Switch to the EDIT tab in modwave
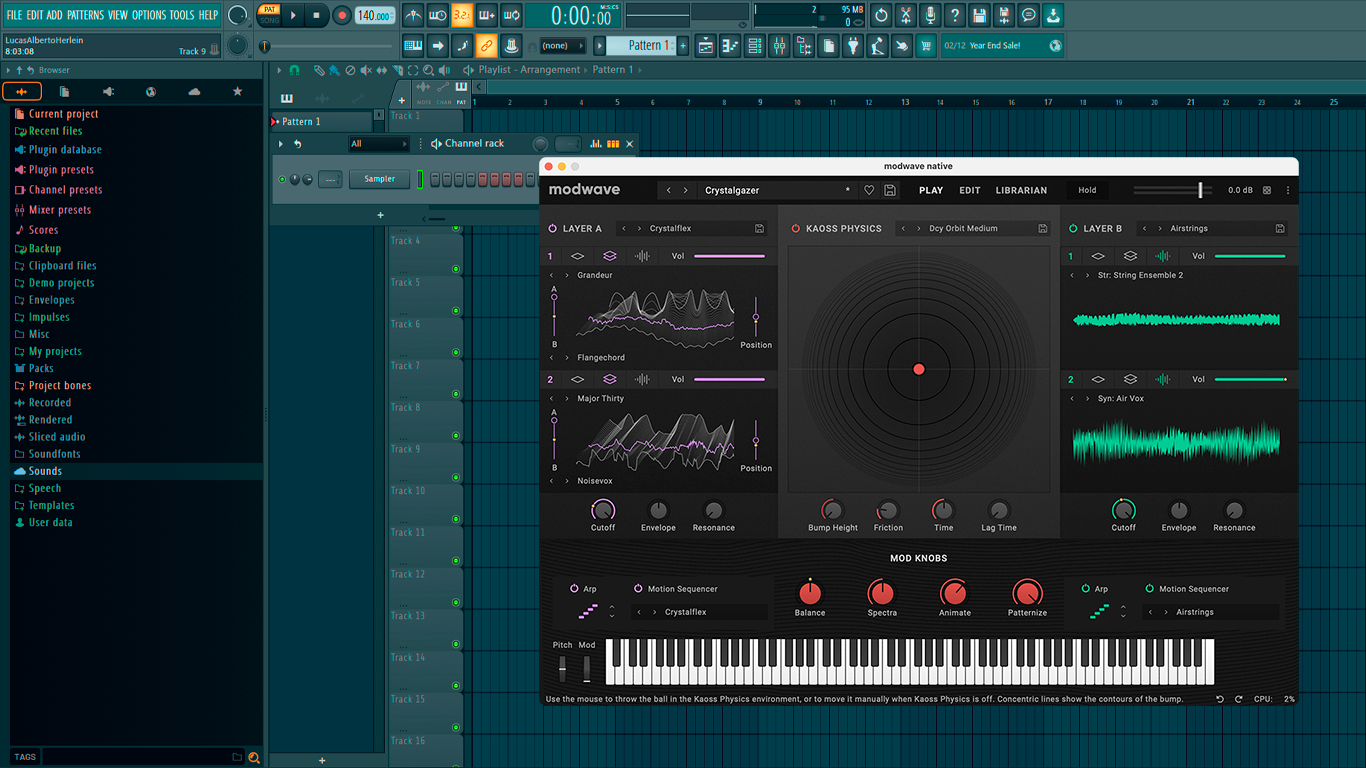This screenshot has height=768, width=1366. pyautogui.click(x=970, y=190)
